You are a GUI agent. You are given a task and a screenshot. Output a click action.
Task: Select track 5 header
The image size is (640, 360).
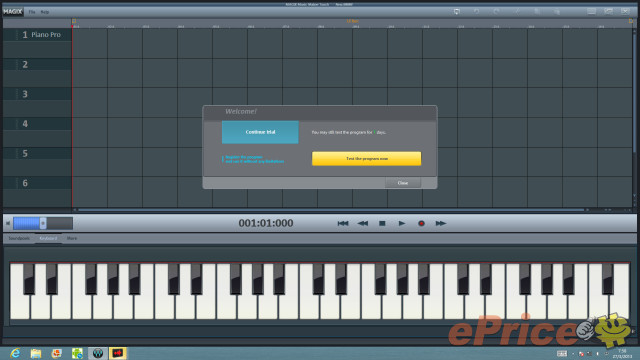coord(37,153)
